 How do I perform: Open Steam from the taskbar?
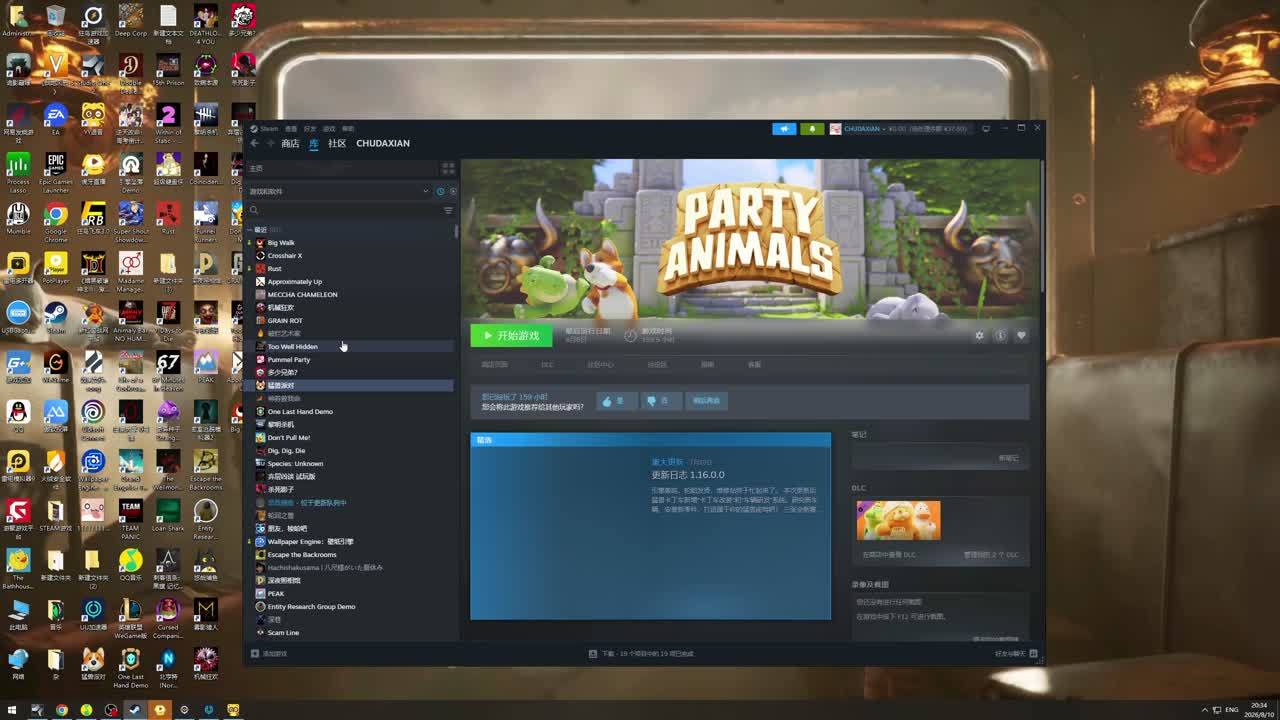(x=135, y=710)
